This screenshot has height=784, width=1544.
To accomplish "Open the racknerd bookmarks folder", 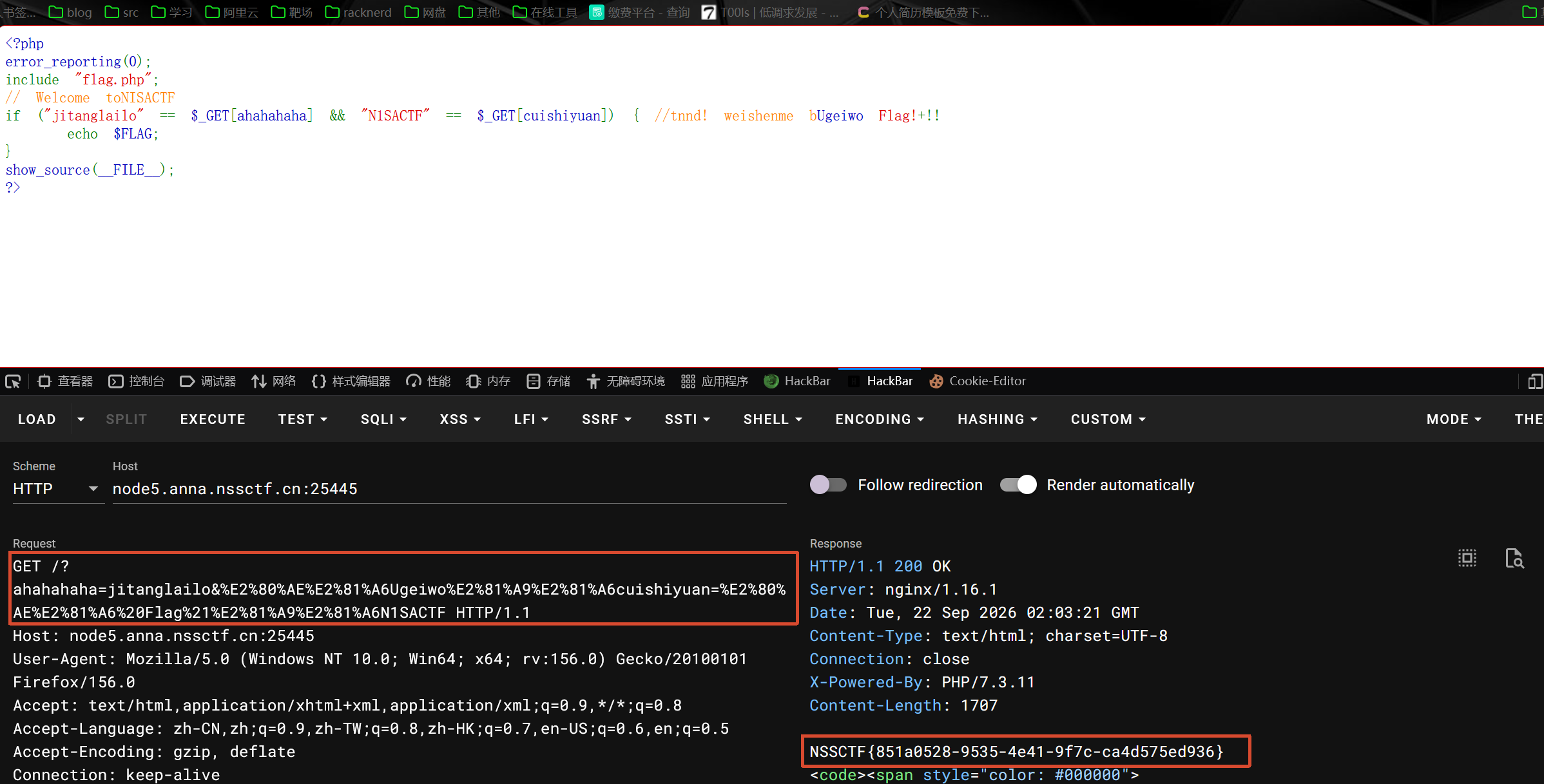I will [x=358, y=12].
